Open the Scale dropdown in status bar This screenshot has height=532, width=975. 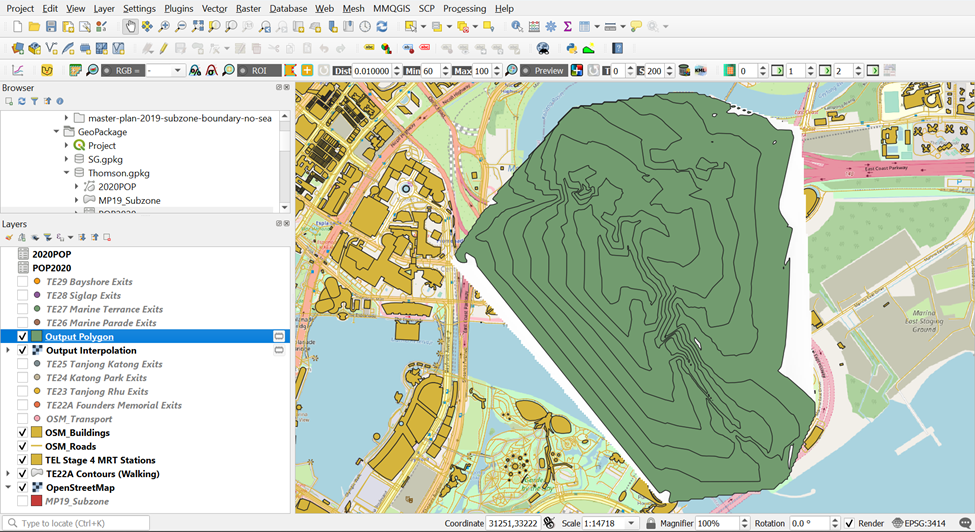pyautogui.click(x=631, y=523)
